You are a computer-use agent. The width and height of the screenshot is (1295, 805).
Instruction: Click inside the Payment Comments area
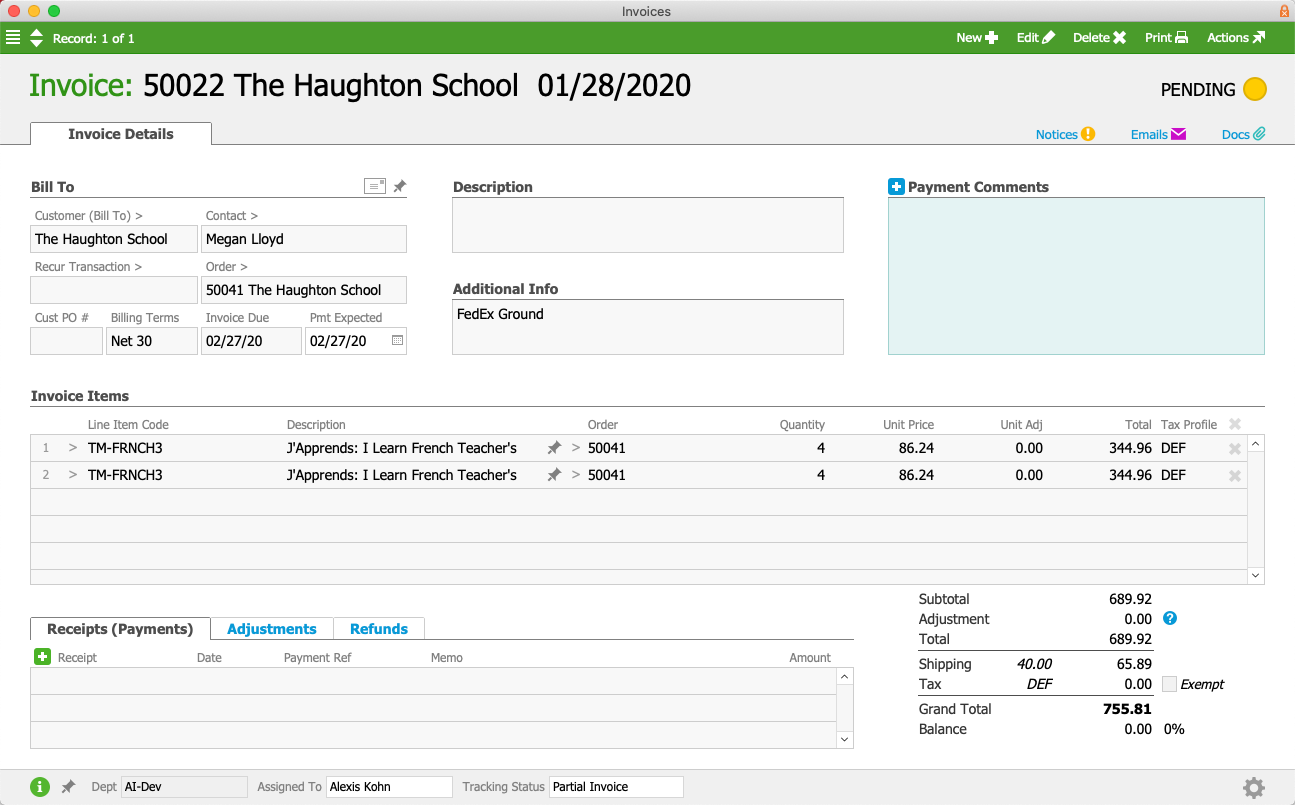(x=1076, y=276)
